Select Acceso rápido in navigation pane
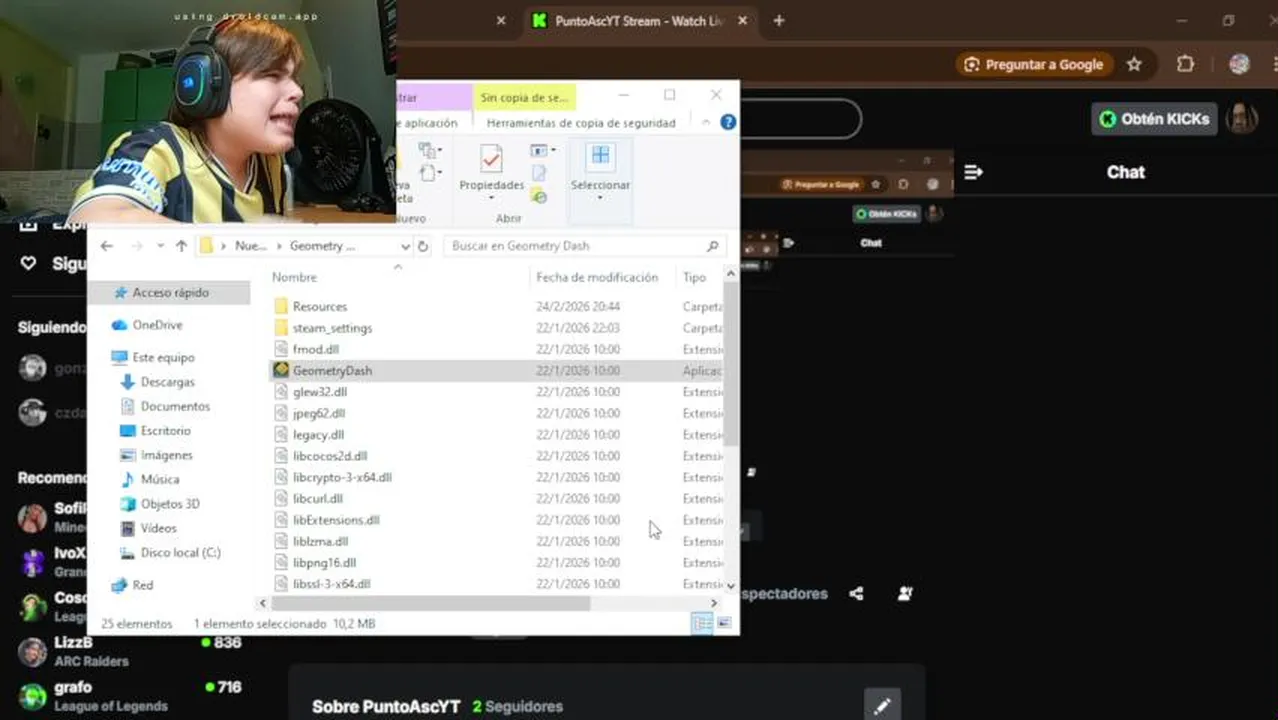The image size is (1278, 720). [x=168, y=292]
